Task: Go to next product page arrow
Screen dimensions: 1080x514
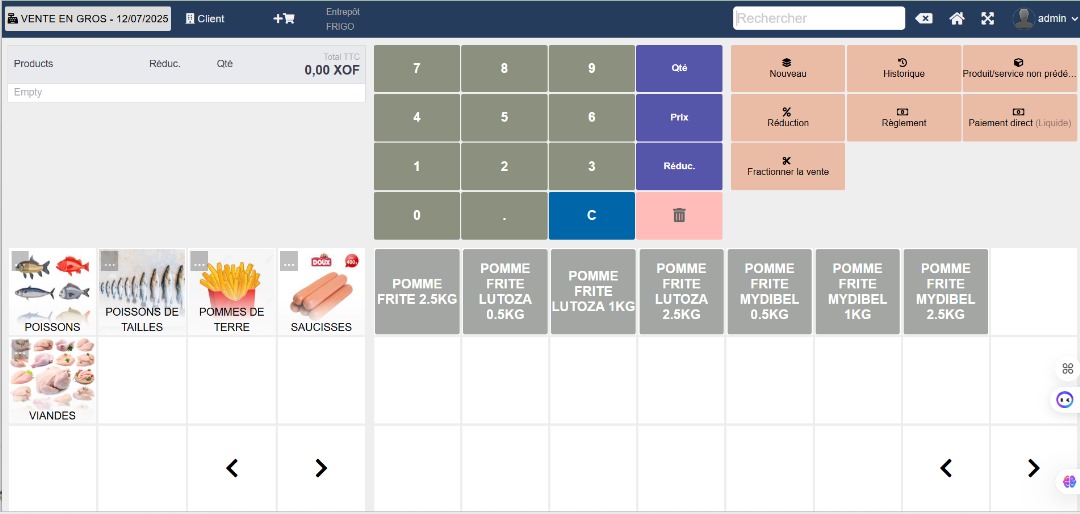Action: [x=1034, y=468]
